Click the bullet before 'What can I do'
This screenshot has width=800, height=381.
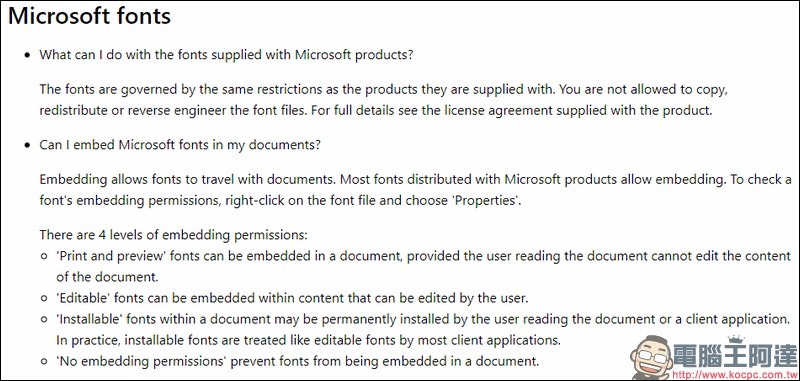(27, 55)
